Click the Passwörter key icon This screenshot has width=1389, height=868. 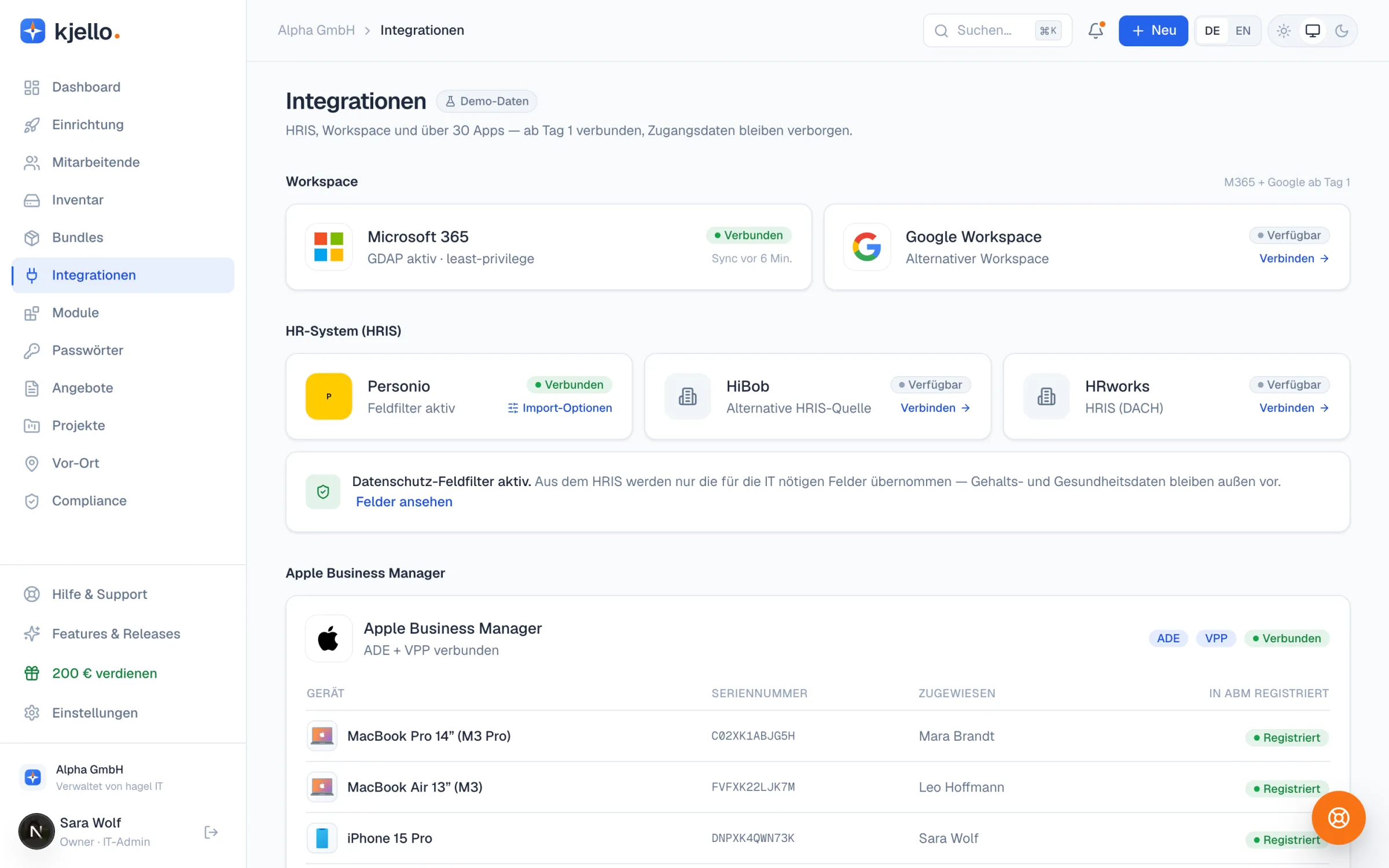click(x=32, y=351)
